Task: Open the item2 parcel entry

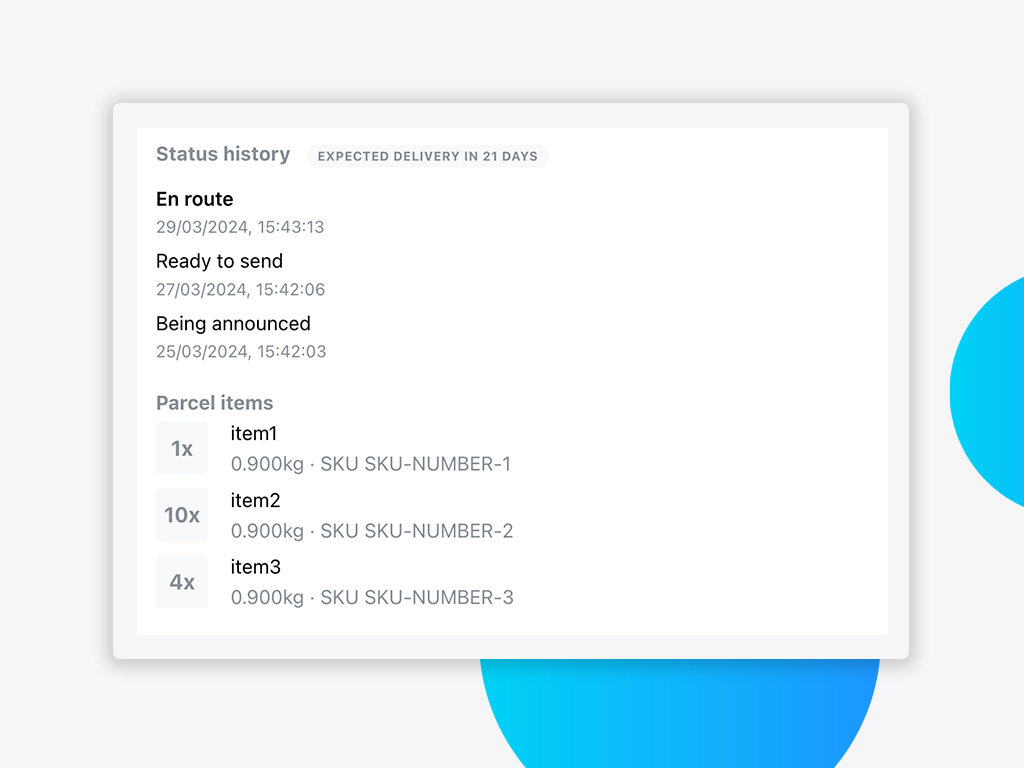Action: click(255, 500)
